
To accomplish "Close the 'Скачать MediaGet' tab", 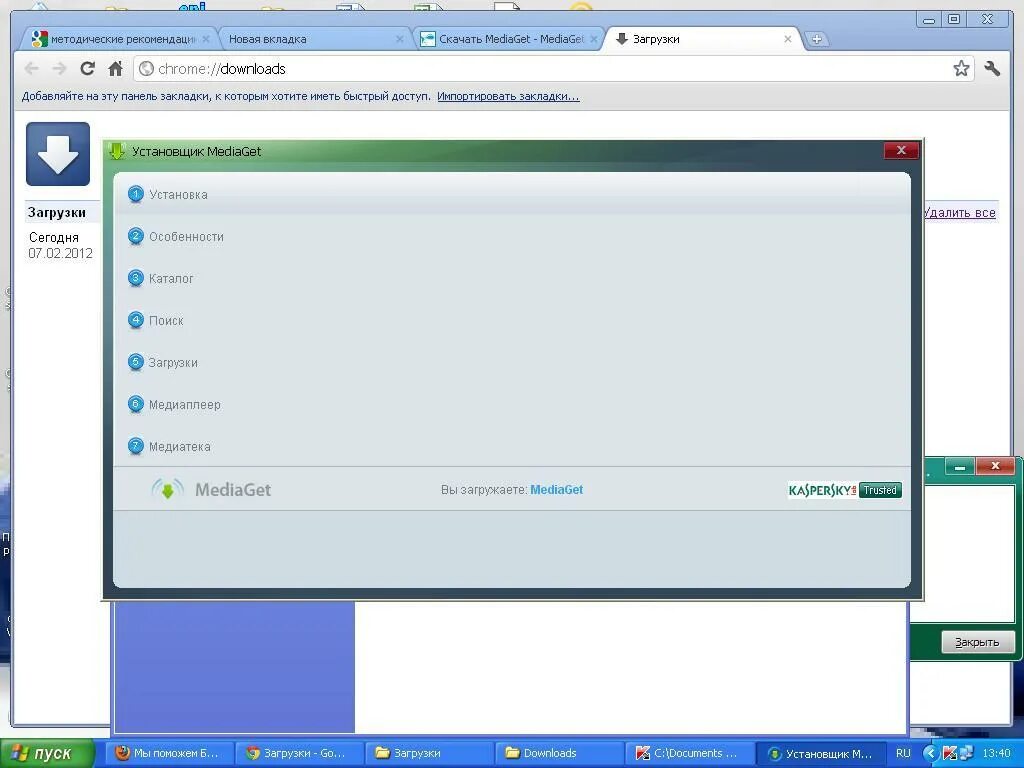I will (594, 39).
